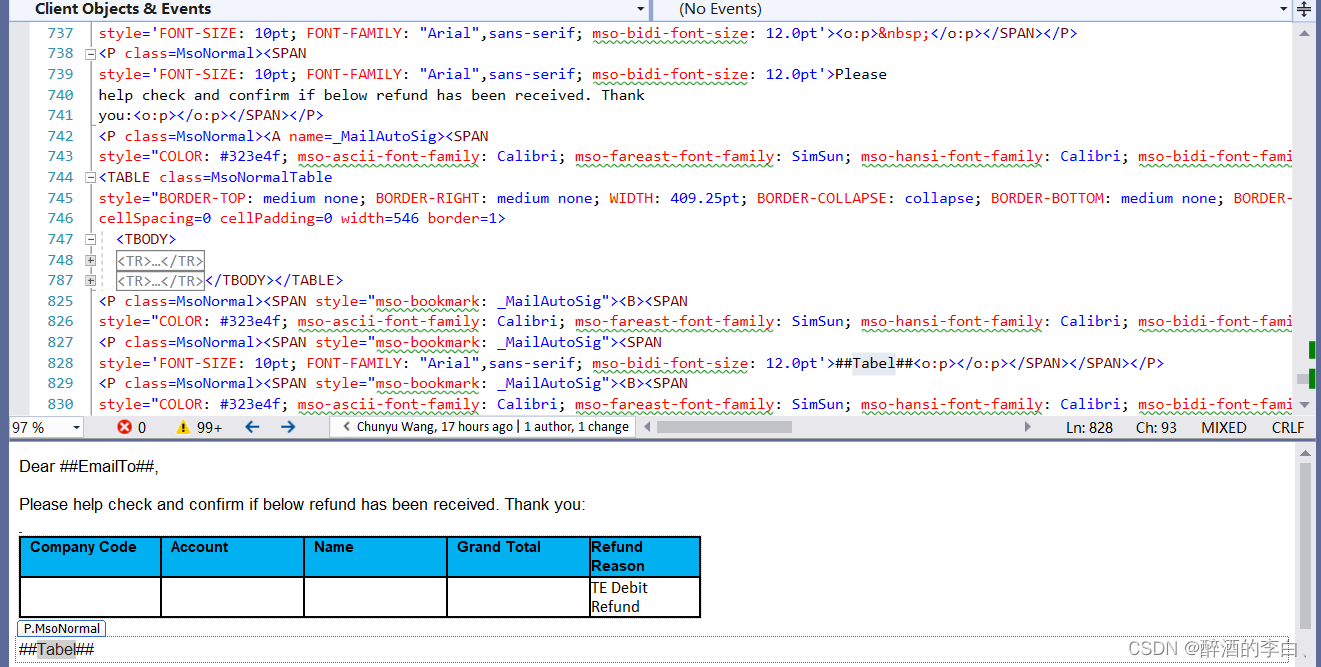This screenshot has width=1321, height=667.
Task: Expand the collapsed TR block at line 787
Action: point(90,281)
